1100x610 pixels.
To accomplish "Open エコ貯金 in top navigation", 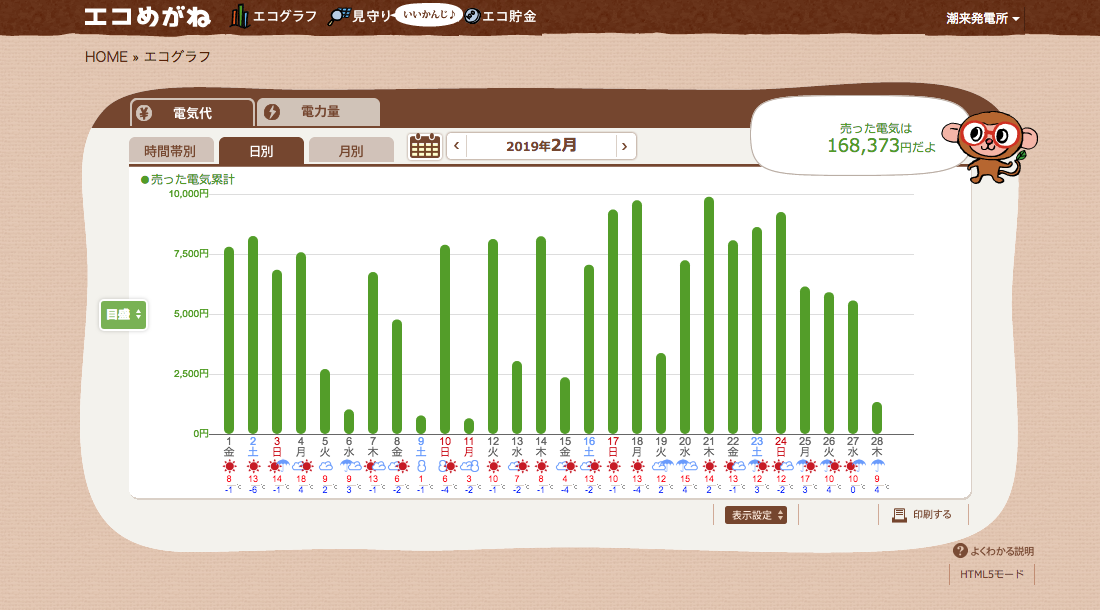I will (500, 16).
